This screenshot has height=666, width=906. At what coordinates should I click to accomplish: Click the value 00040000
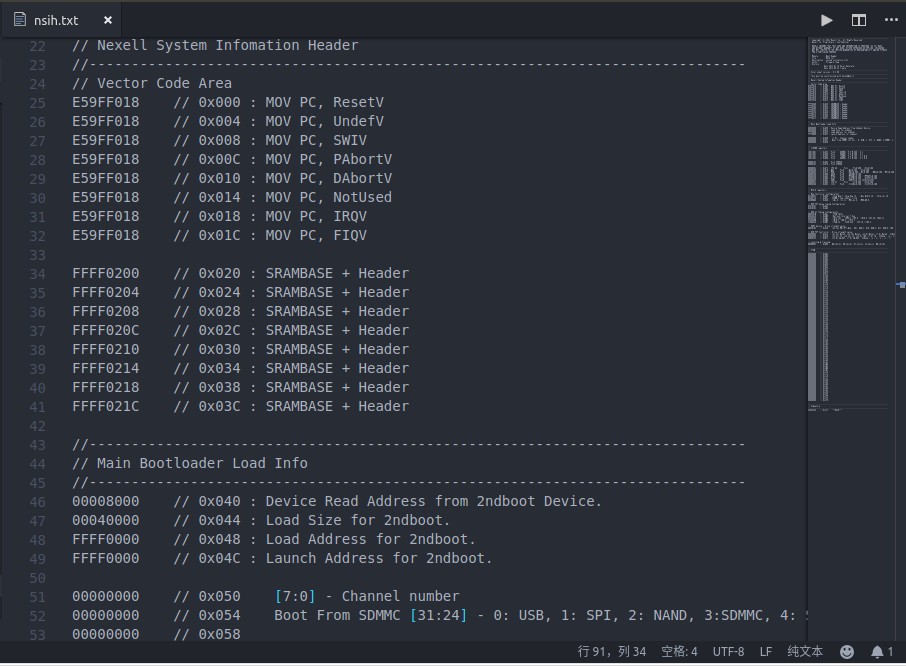coord(106,520)
